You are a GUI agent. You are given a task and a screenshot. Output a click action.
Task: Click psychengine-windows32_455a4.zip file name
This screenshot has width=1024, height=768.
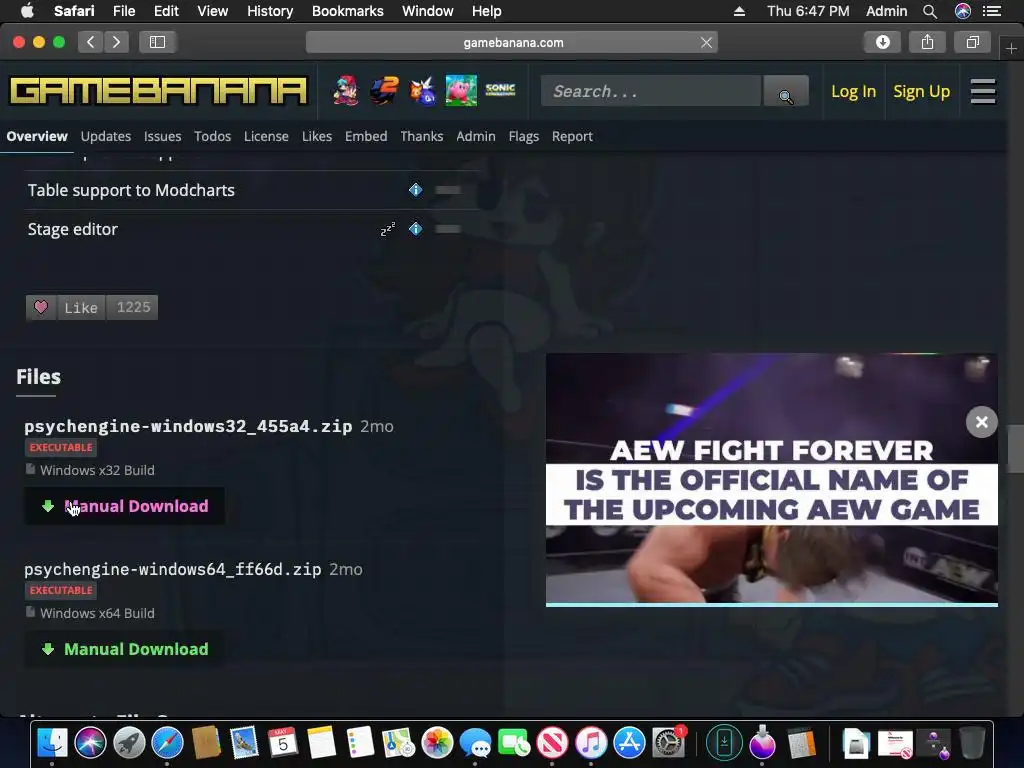(x=188, y=426)
